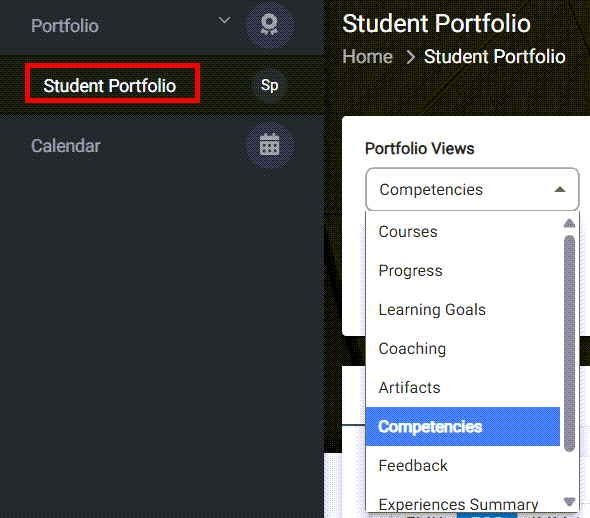Image resolution: width=590 pixels, height=518 pixels.
Task: Go to Home breadcrumb link
Action: coord(367,57)
